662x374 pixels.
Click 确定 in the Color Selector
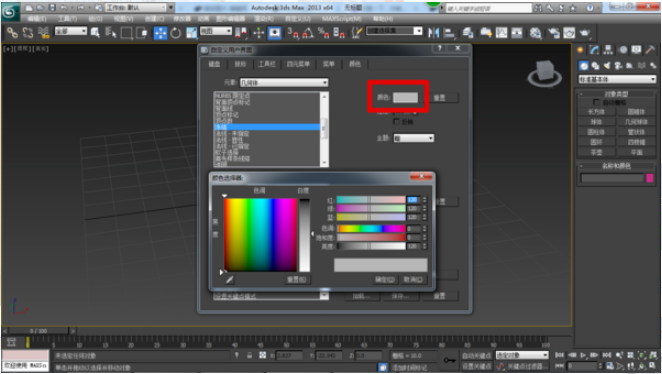(x=385, y=279)
